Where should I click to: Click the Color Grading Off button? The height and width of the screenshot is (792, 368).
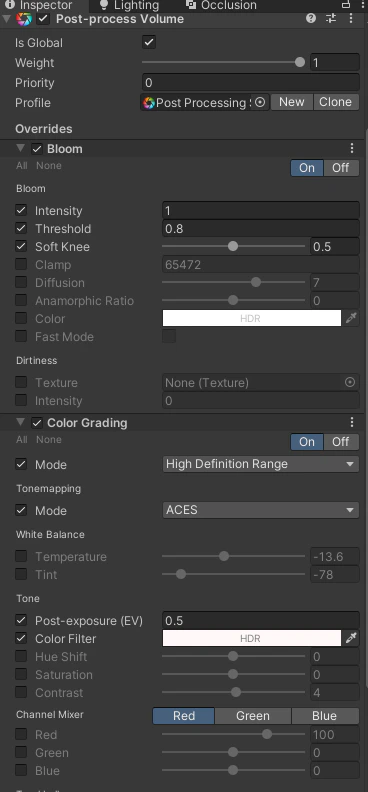(x=341, y=441)
